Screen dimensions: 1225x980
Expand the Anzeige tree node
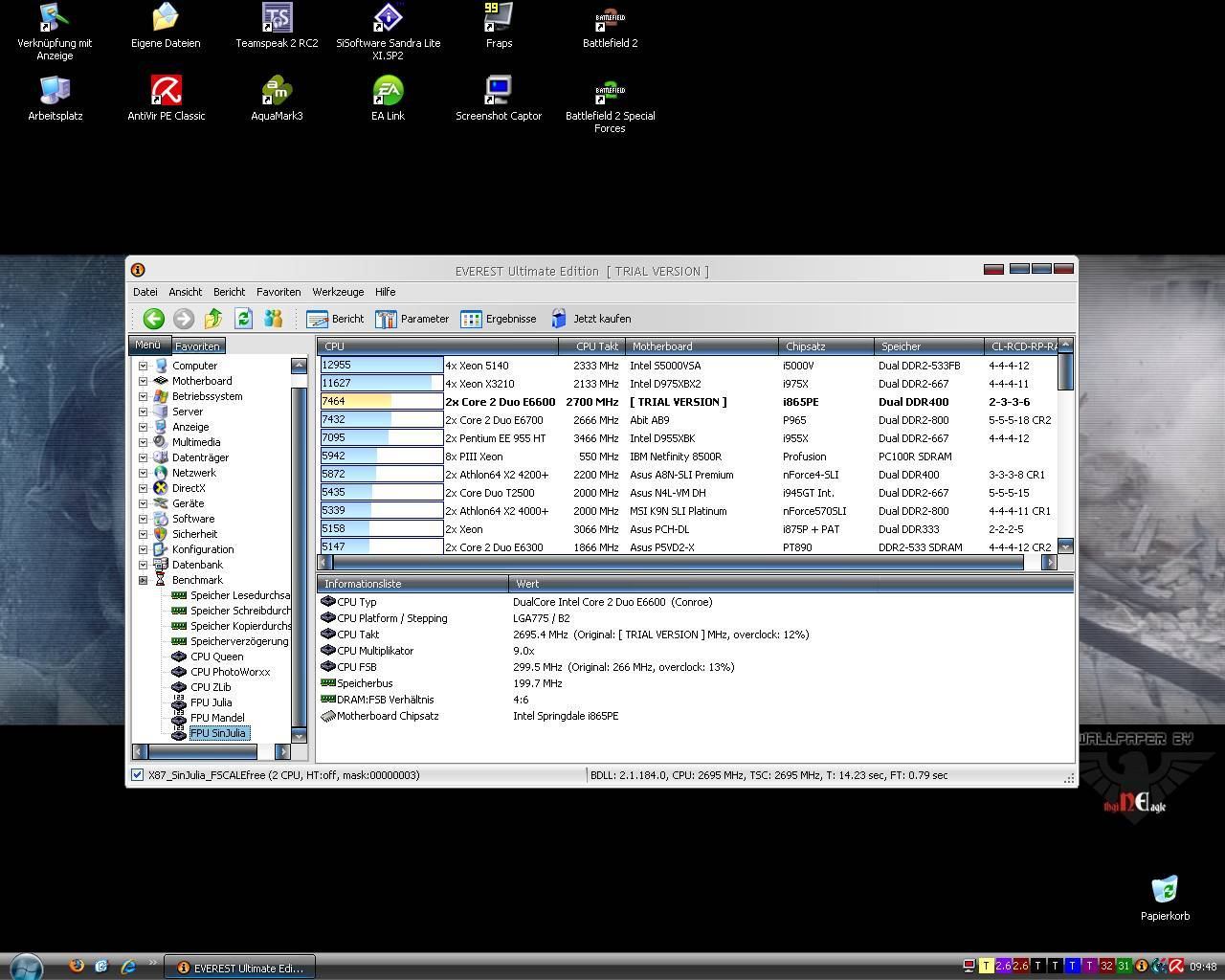click(x=144, y=427)
